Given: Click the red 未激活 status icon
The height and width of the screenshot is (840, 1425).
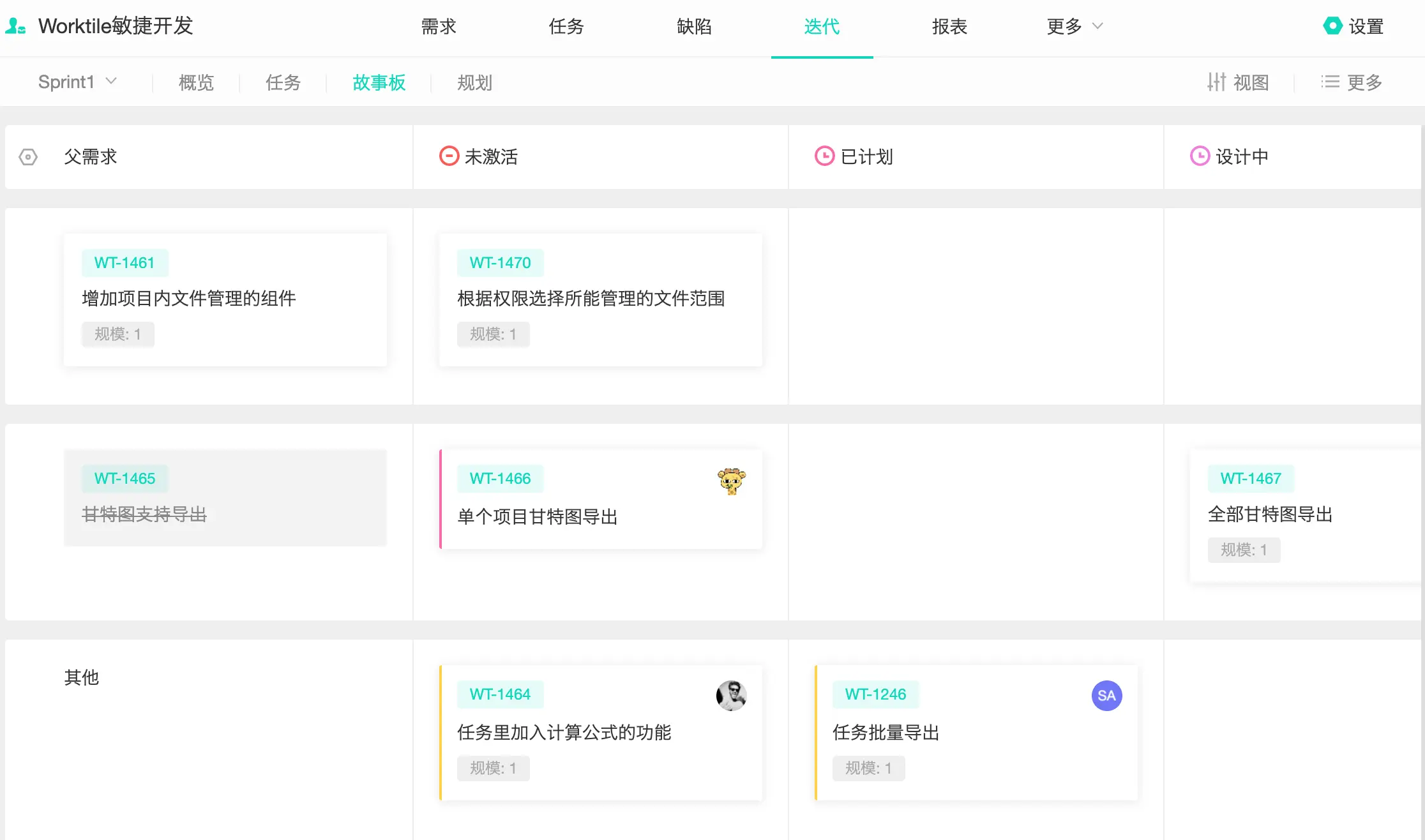Looking at the screenshot, I should pos(449,156).
